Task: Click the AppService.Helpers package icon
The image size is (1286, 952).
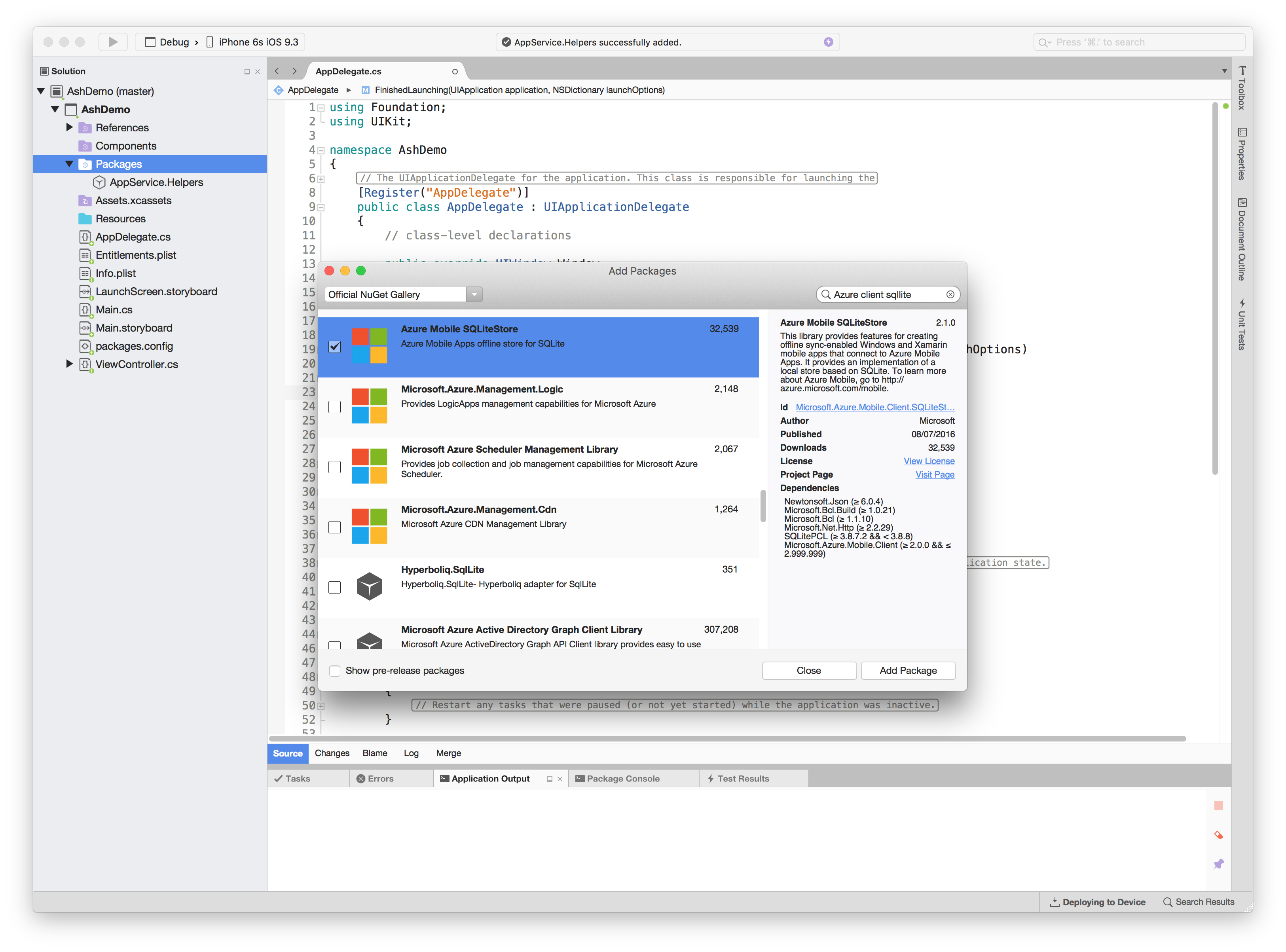Action: [x=99, y=183]
